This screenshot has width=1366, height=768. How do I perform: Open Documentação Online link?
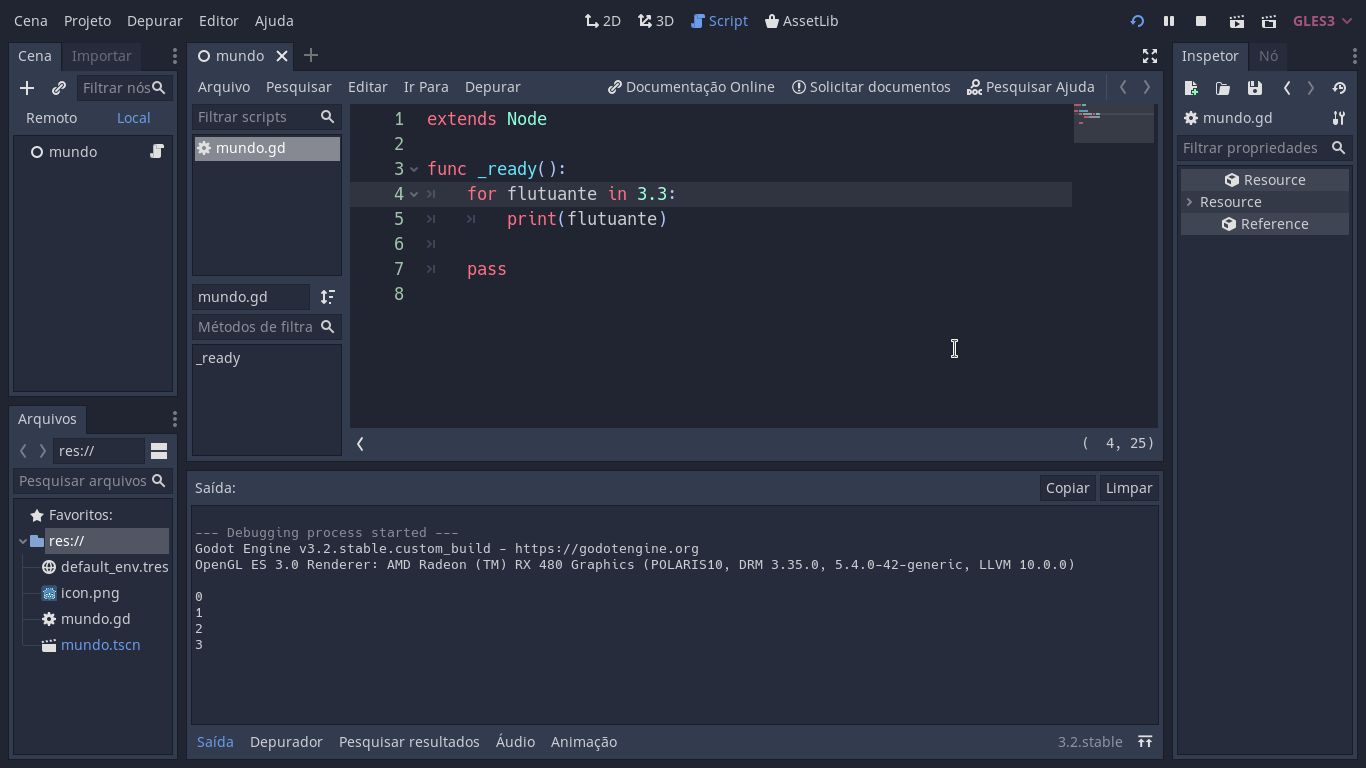pos(691,87)
